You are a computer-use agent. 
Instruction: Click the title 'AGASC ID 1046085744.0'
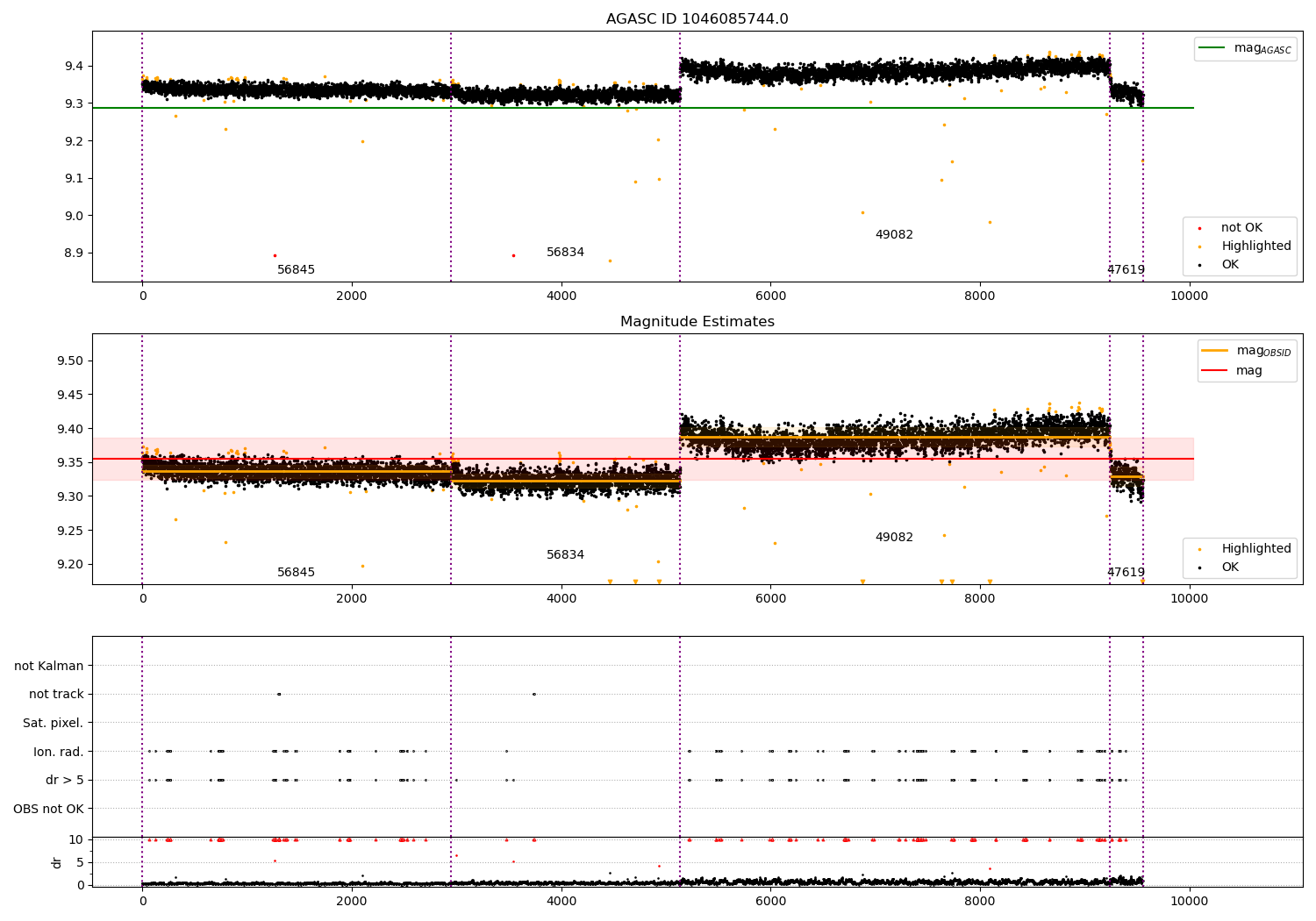click(697, 19)
